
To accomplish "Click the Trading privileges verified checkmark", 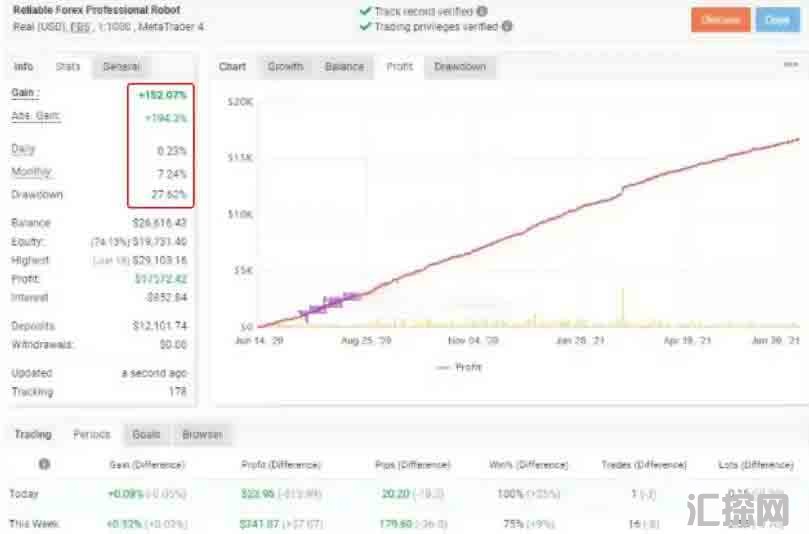I will (365, 27).
